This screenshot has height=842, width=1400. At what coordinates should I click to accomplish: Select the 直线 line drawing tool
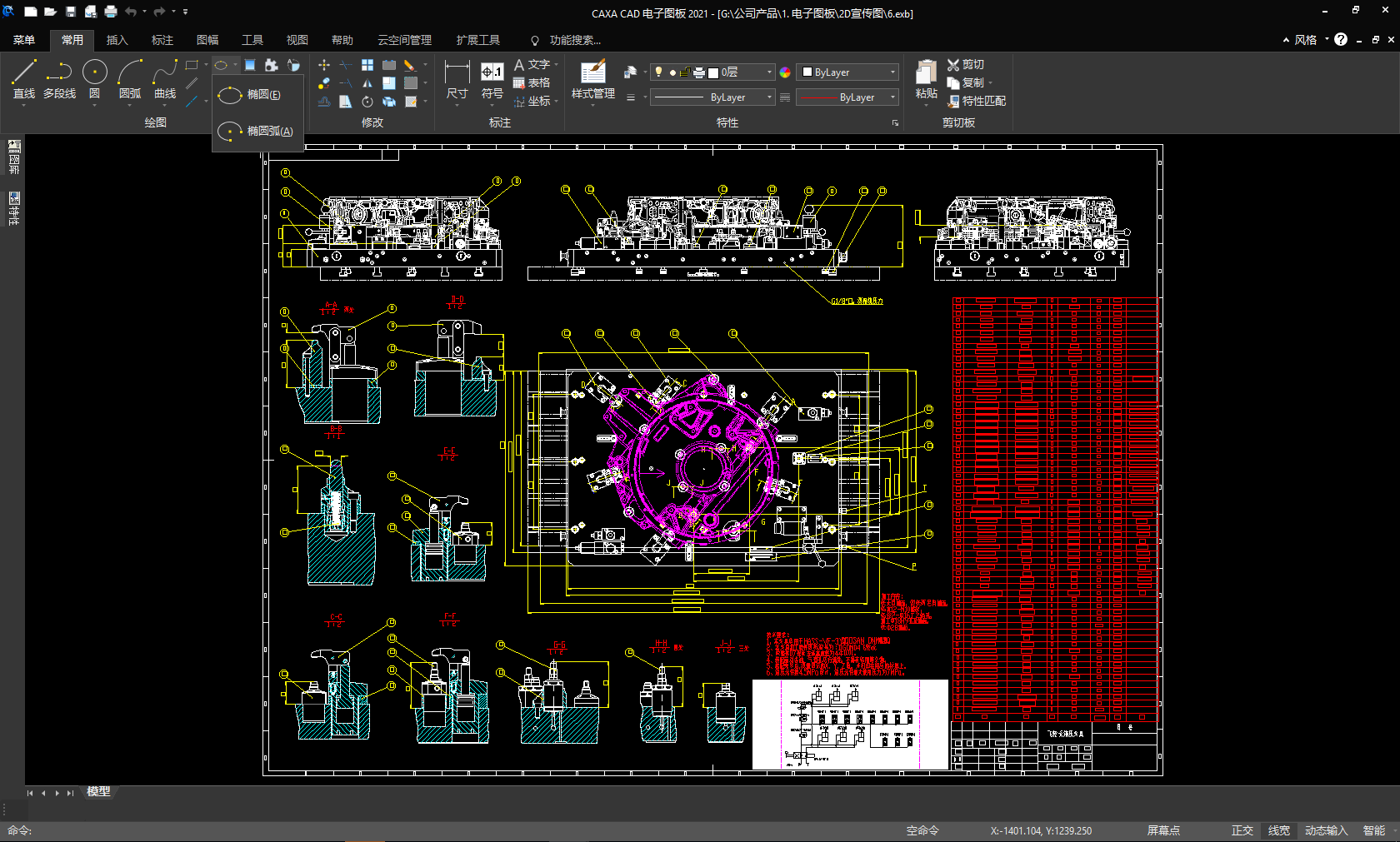[x=24, y=79]
